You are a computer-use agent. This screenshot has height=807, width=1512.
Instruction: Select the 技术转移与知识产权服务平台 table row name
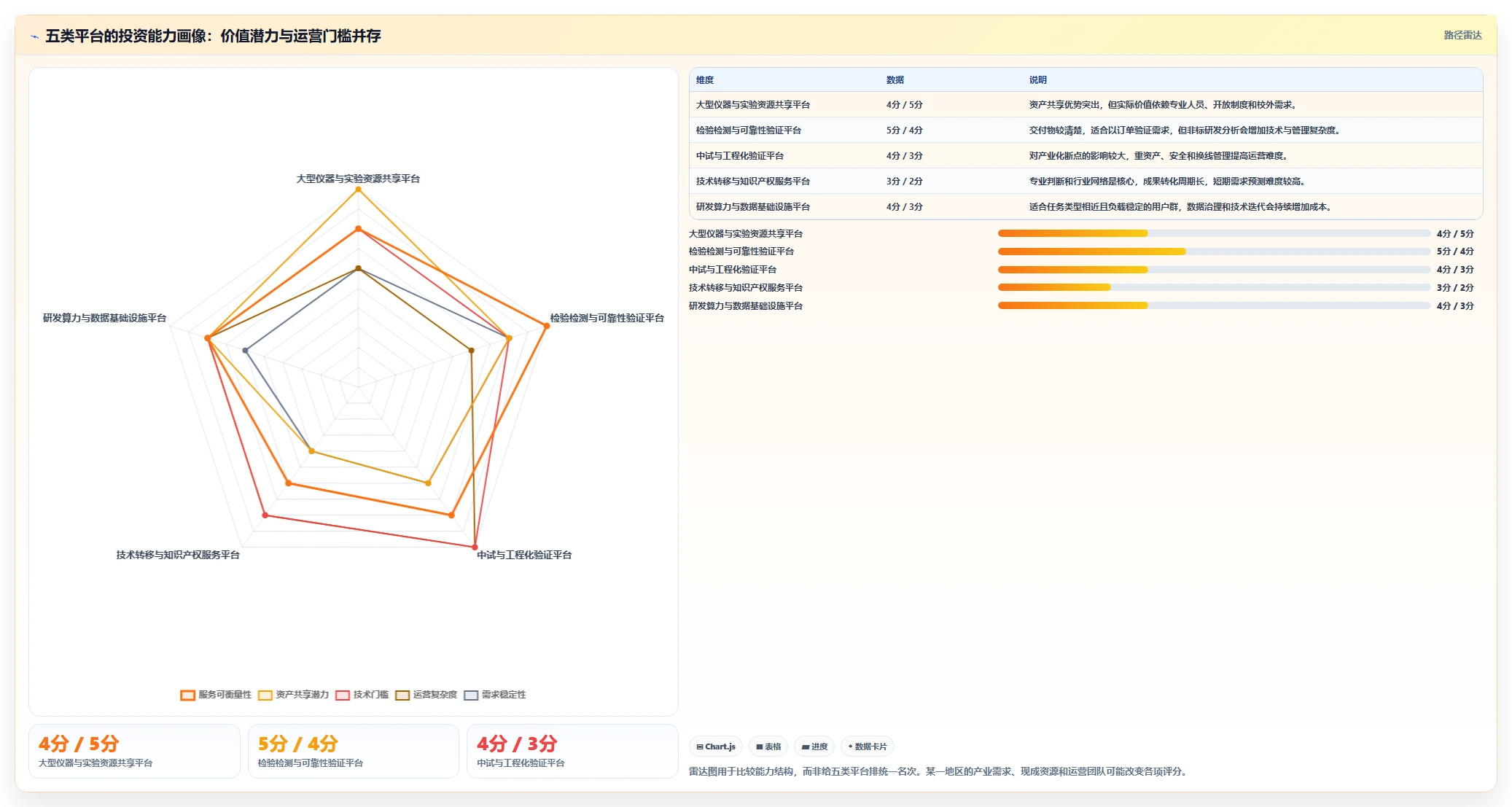[753, 182]
